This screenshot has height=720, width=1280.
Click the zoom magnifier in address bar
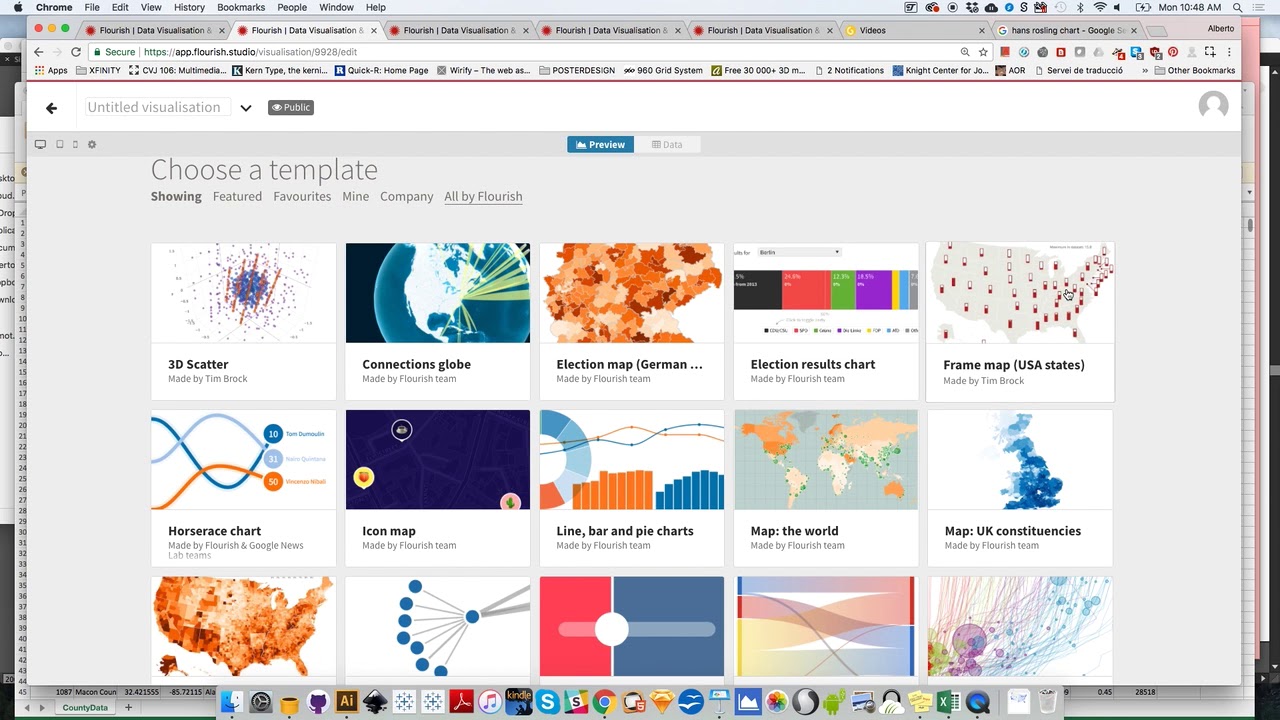pos(965,52)
